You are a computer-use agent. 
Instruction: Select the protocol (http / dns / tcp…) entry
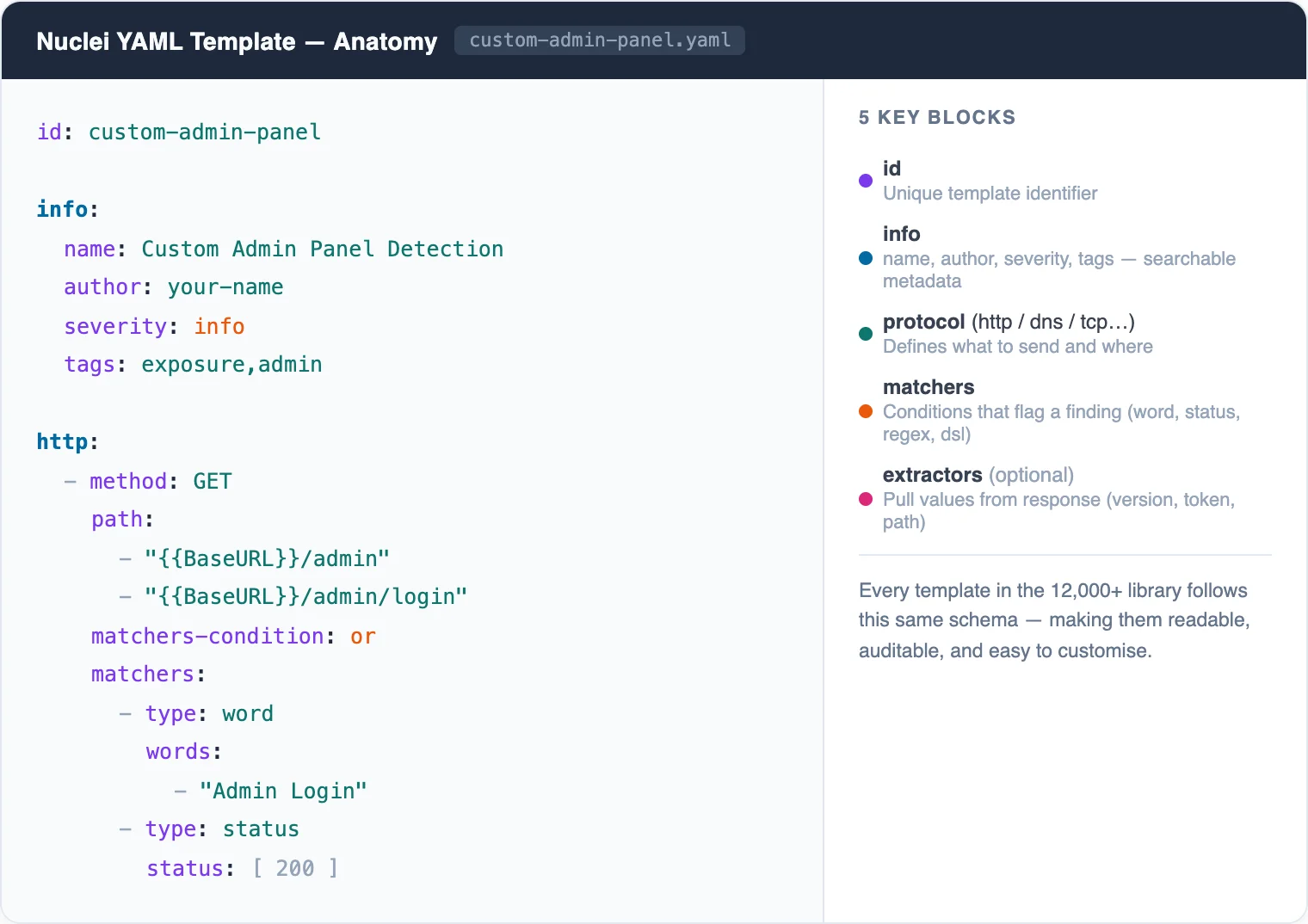(1009, 322)
